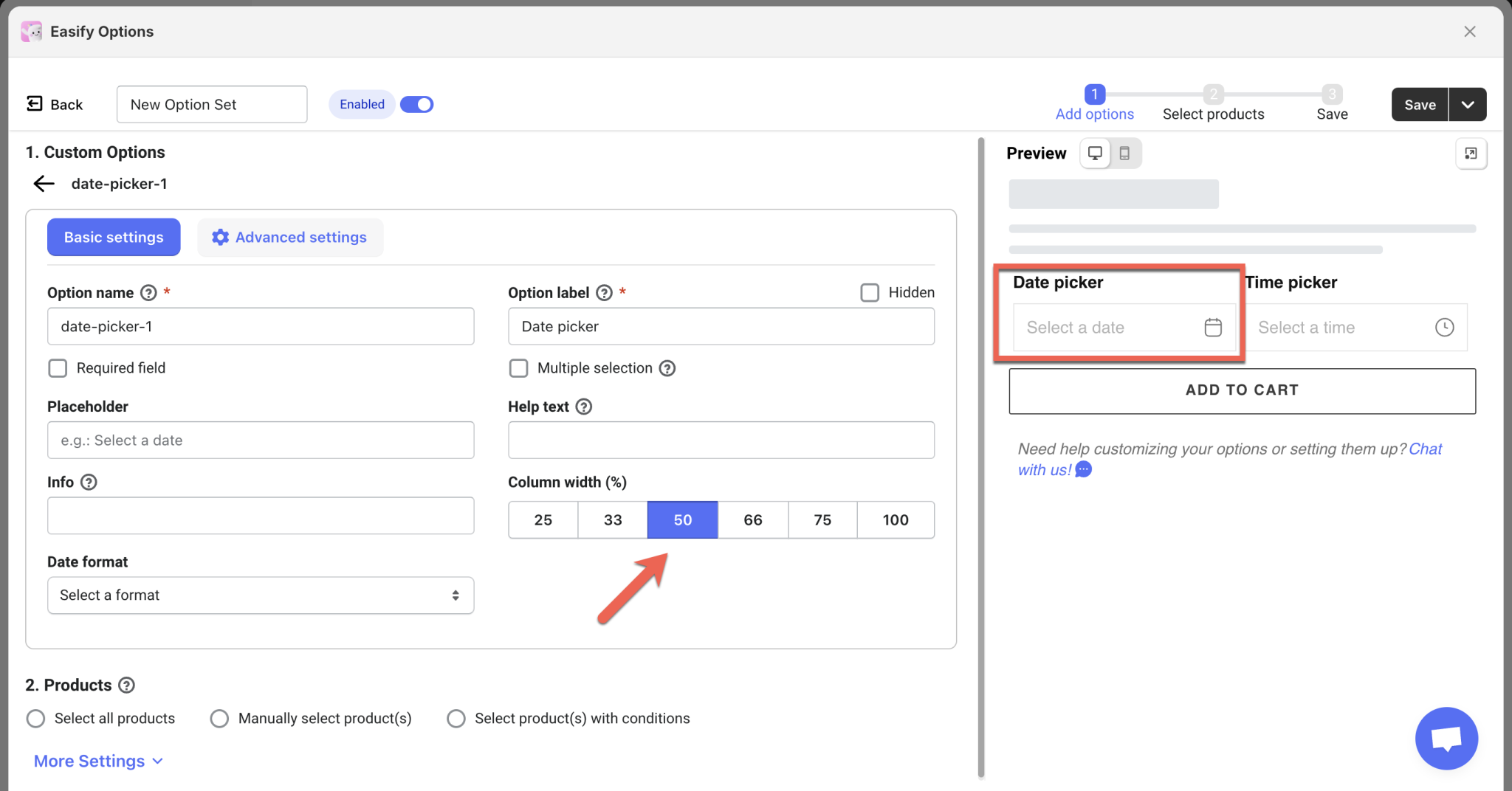Screen dimensions: 1512x791
Task: Enable the Multiple selection checkbox
Action: point(519,368)
